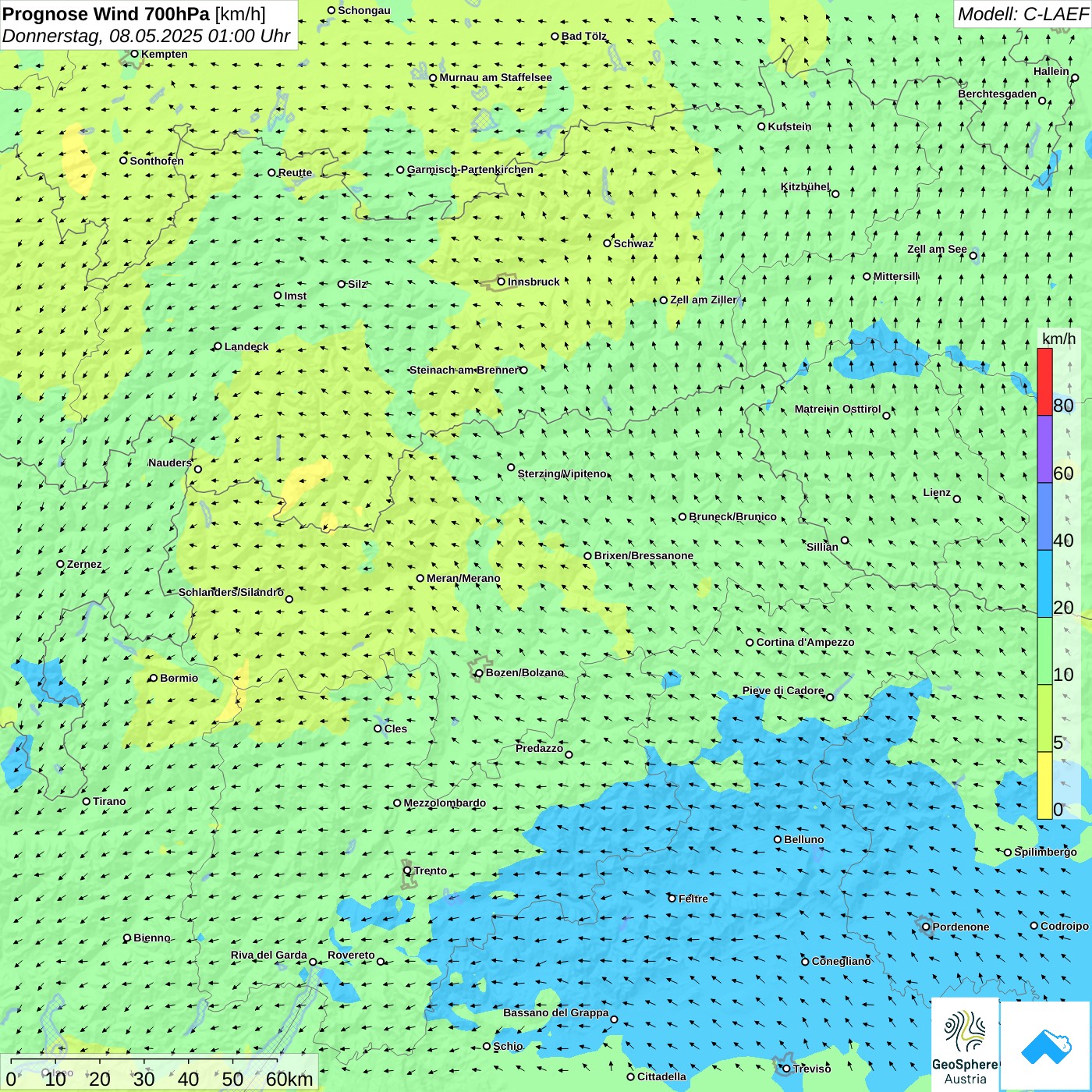The width and height of the screenshot is (1092, 1092).
Task: Select the Pieve di Cadore label
Action: [x=783, y=691]
